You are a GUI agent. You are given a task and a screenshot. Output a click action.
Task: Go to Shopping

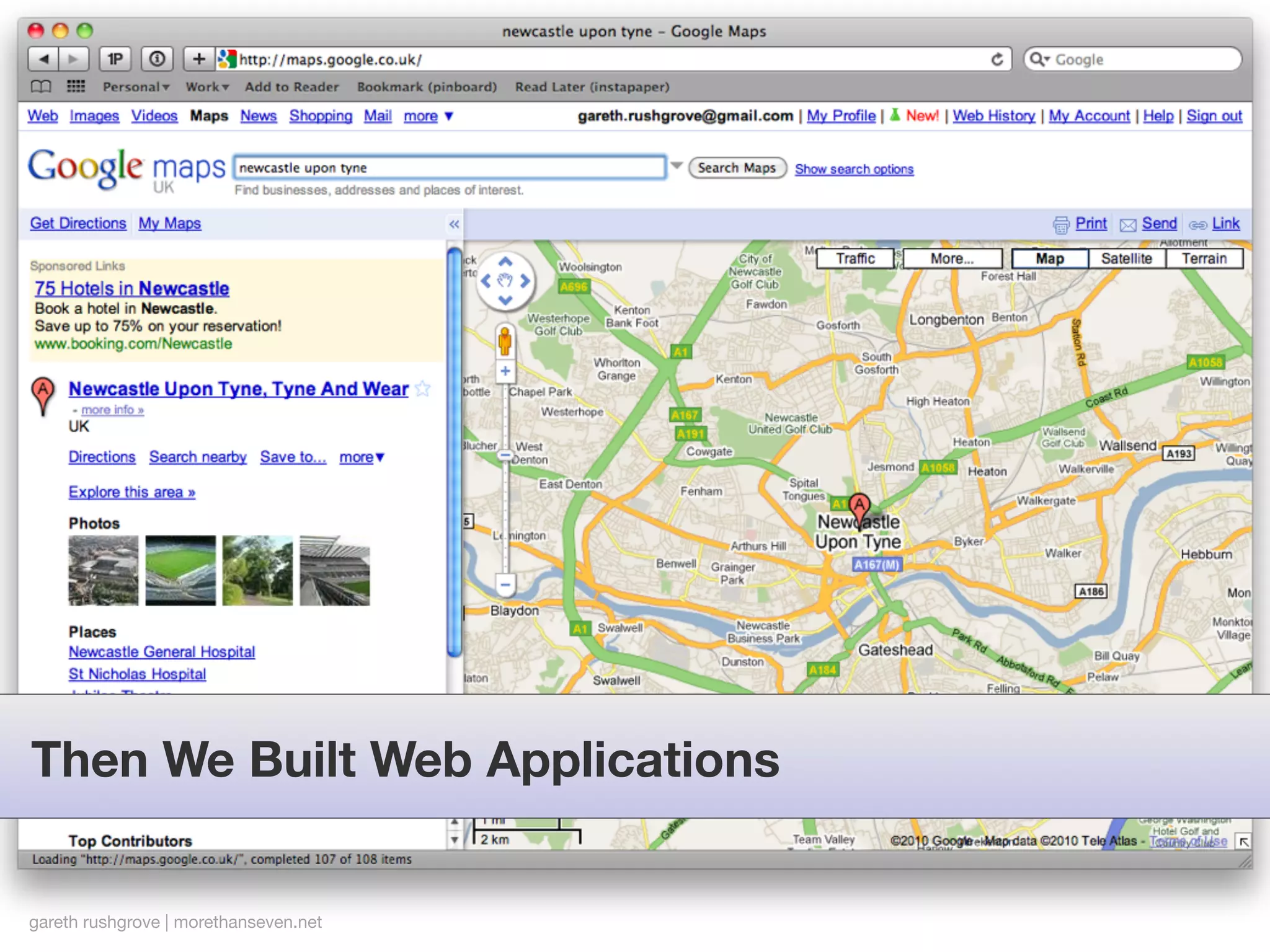point(321,116)
